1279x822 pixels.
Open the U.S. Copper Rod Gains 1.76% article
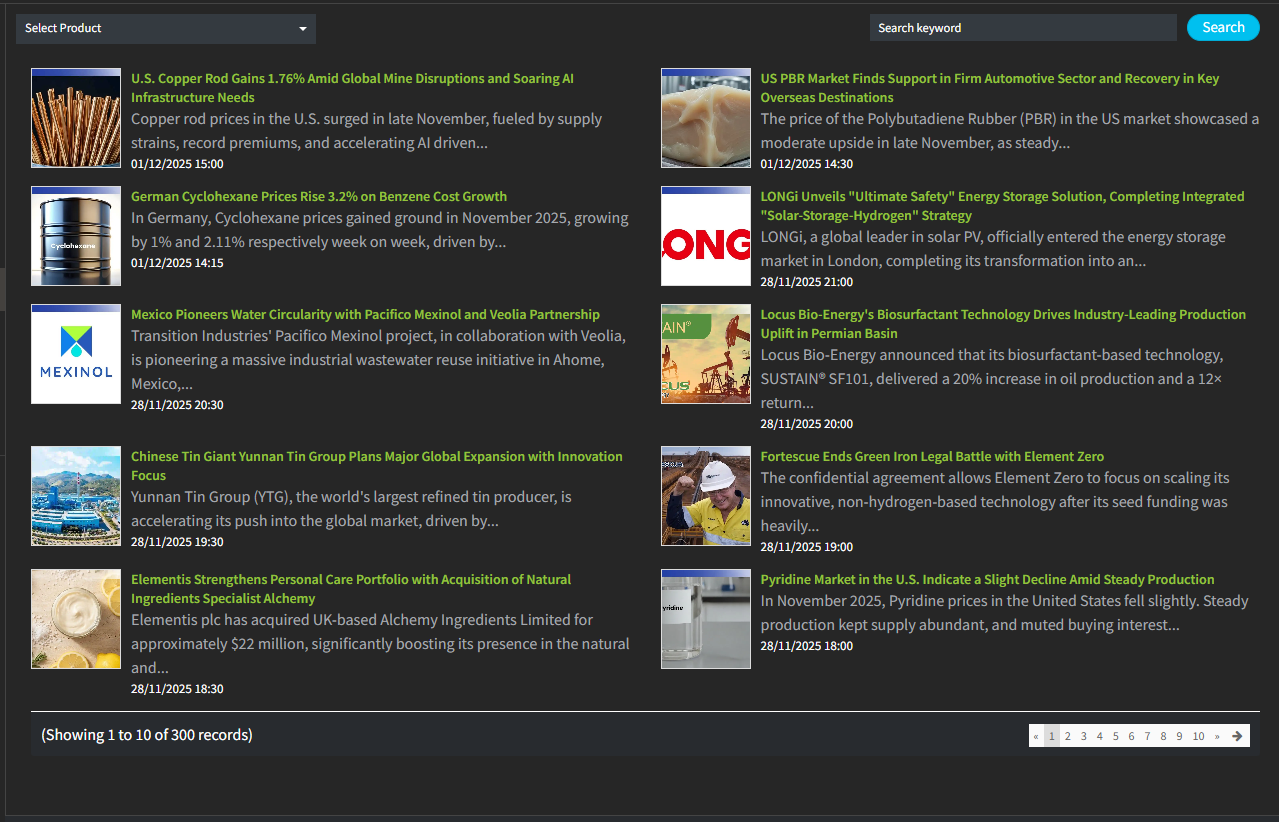pos(352,88)
